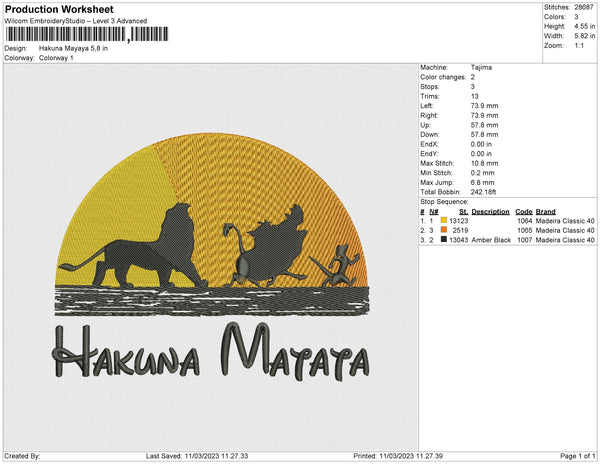Click thread code 1065

(525, 230)
